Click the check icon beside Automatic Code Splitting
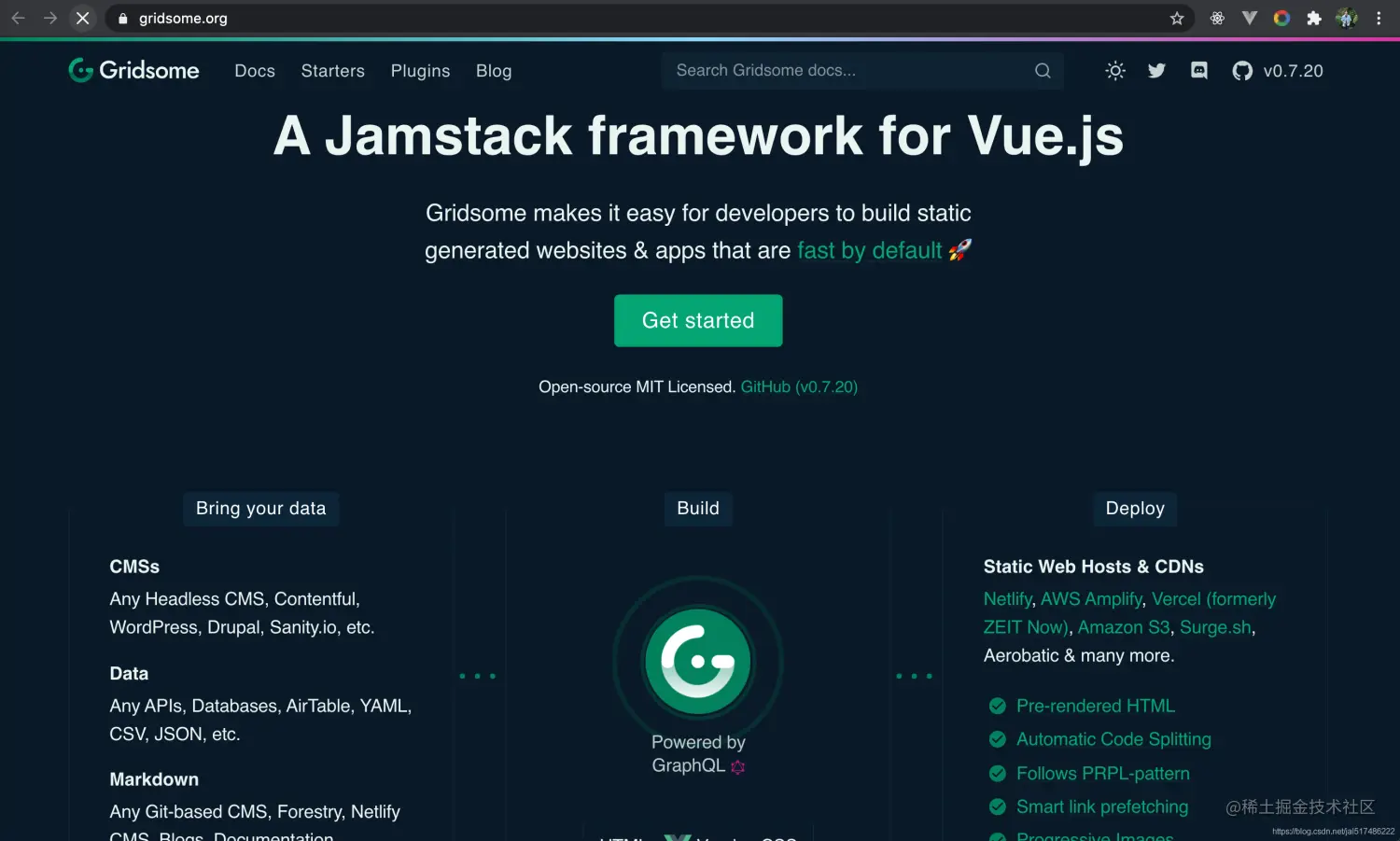The image size is (1400, 841). (x=998, y=739)
